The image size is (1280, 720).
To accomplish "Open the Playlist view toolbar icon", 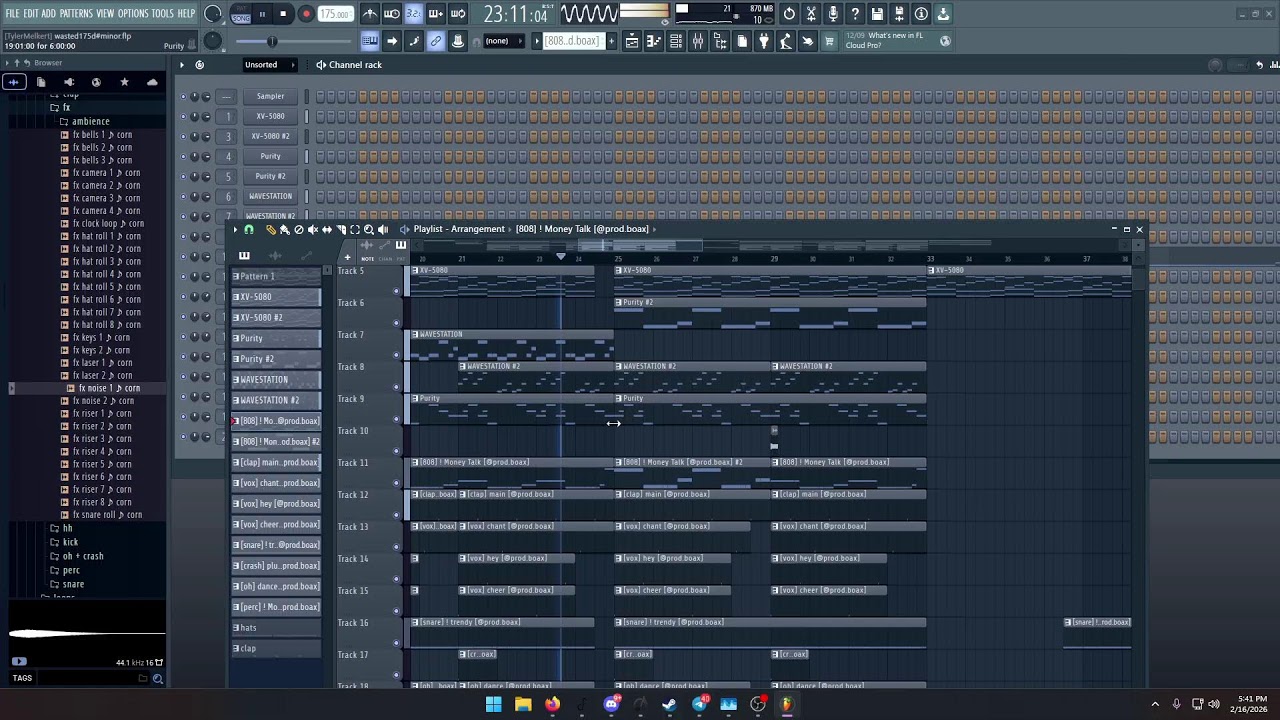I will [632, 41].
